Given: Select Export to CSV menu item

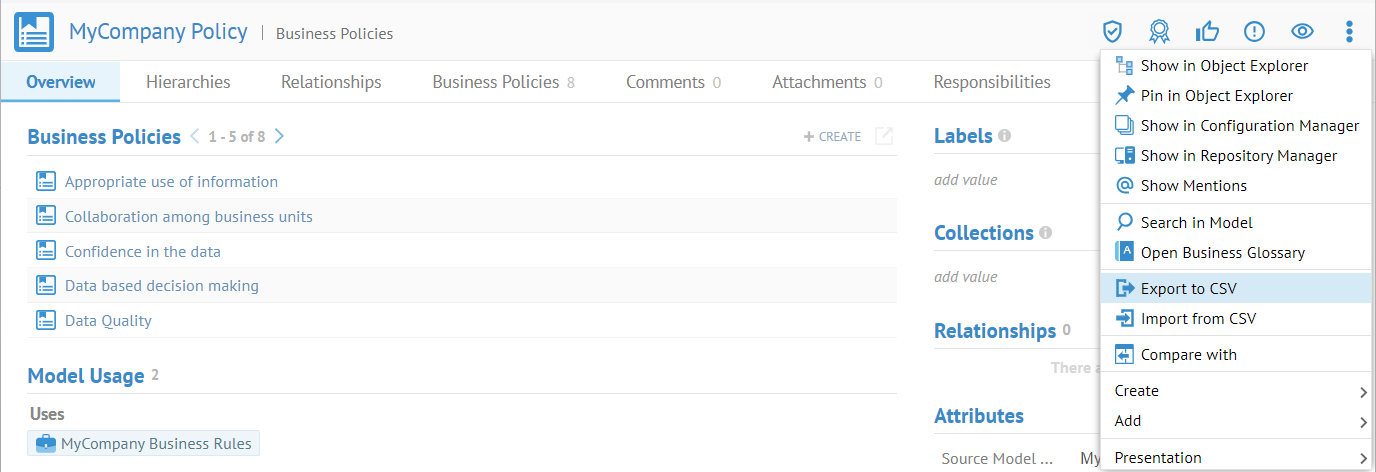Looking at the screenshot, I should coord(1188,289).
